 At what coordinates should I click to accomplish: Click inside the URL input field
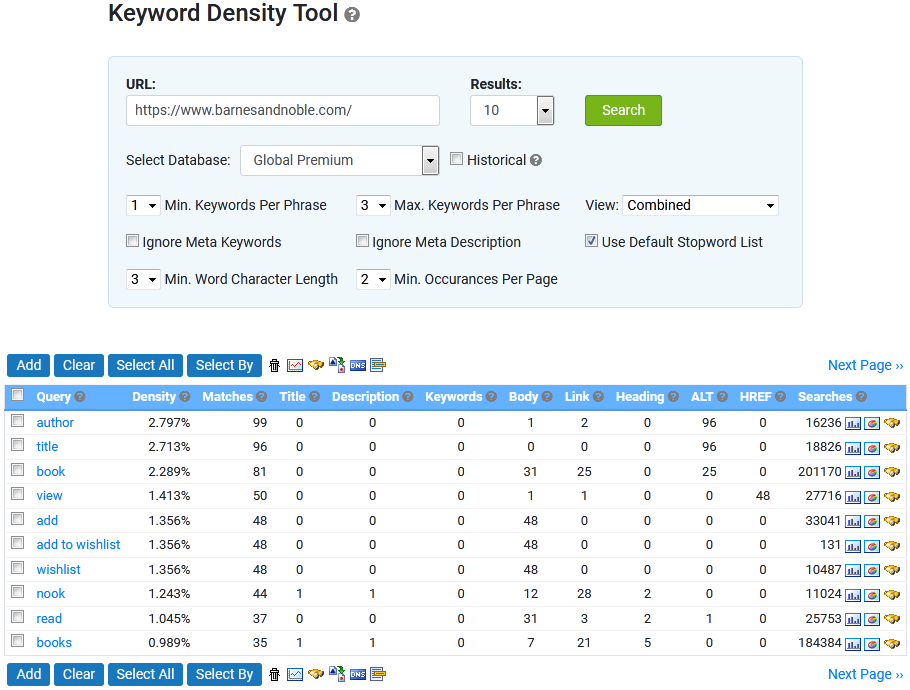pos(282,110)
